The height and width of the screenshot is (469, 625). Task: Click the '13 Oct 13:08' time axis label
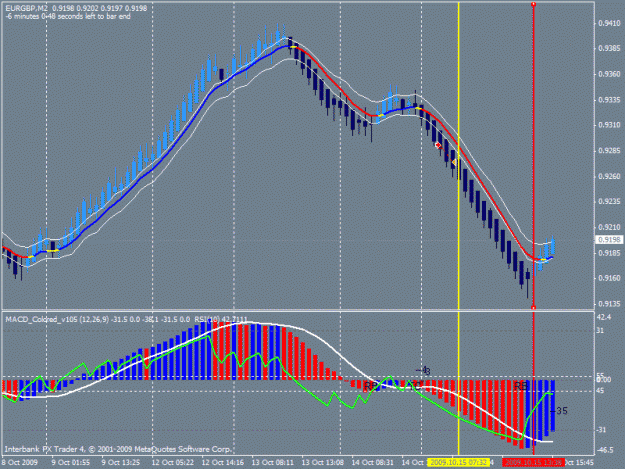(x=322, y=463)
